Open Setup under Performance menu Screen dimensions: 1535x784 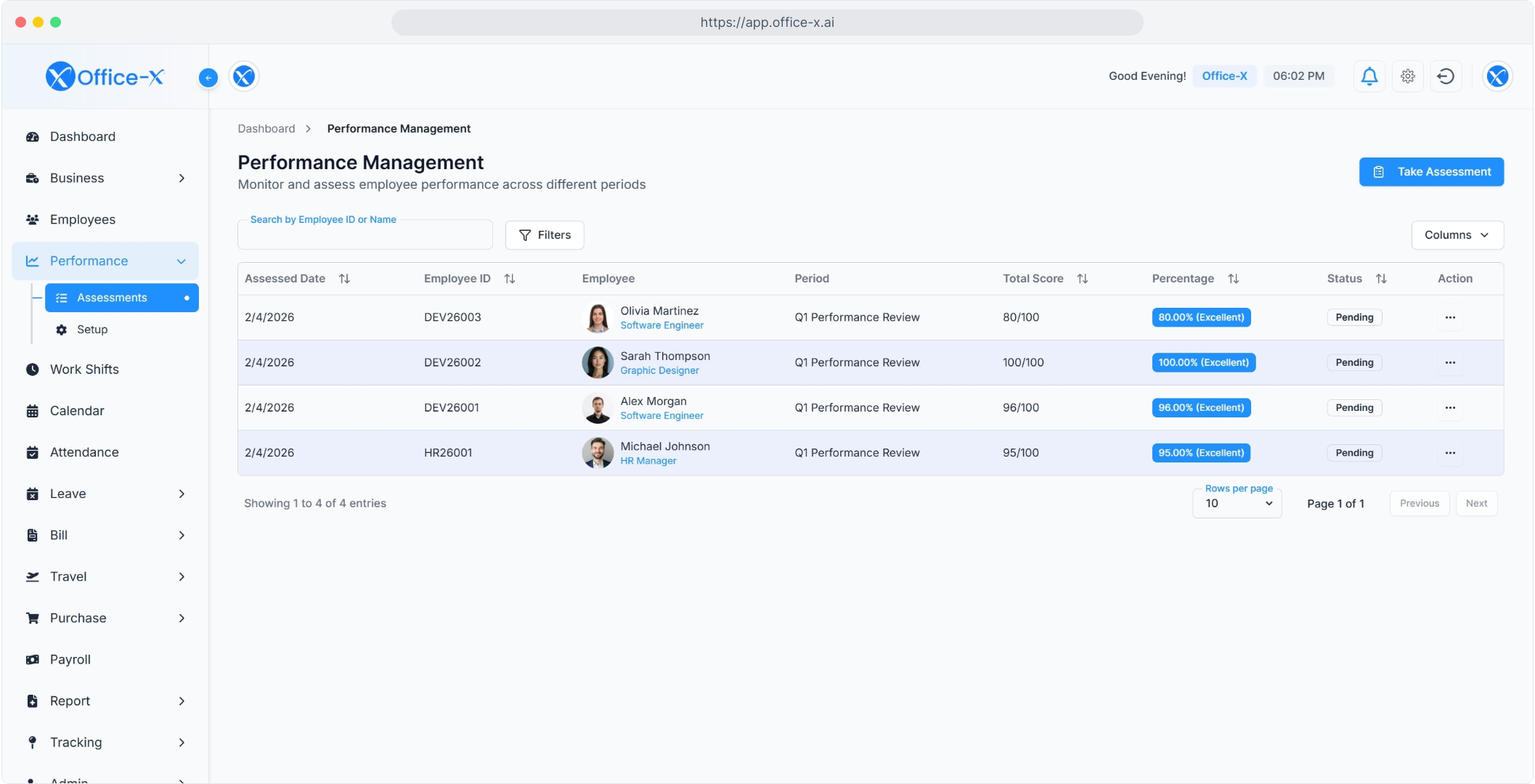92,330
